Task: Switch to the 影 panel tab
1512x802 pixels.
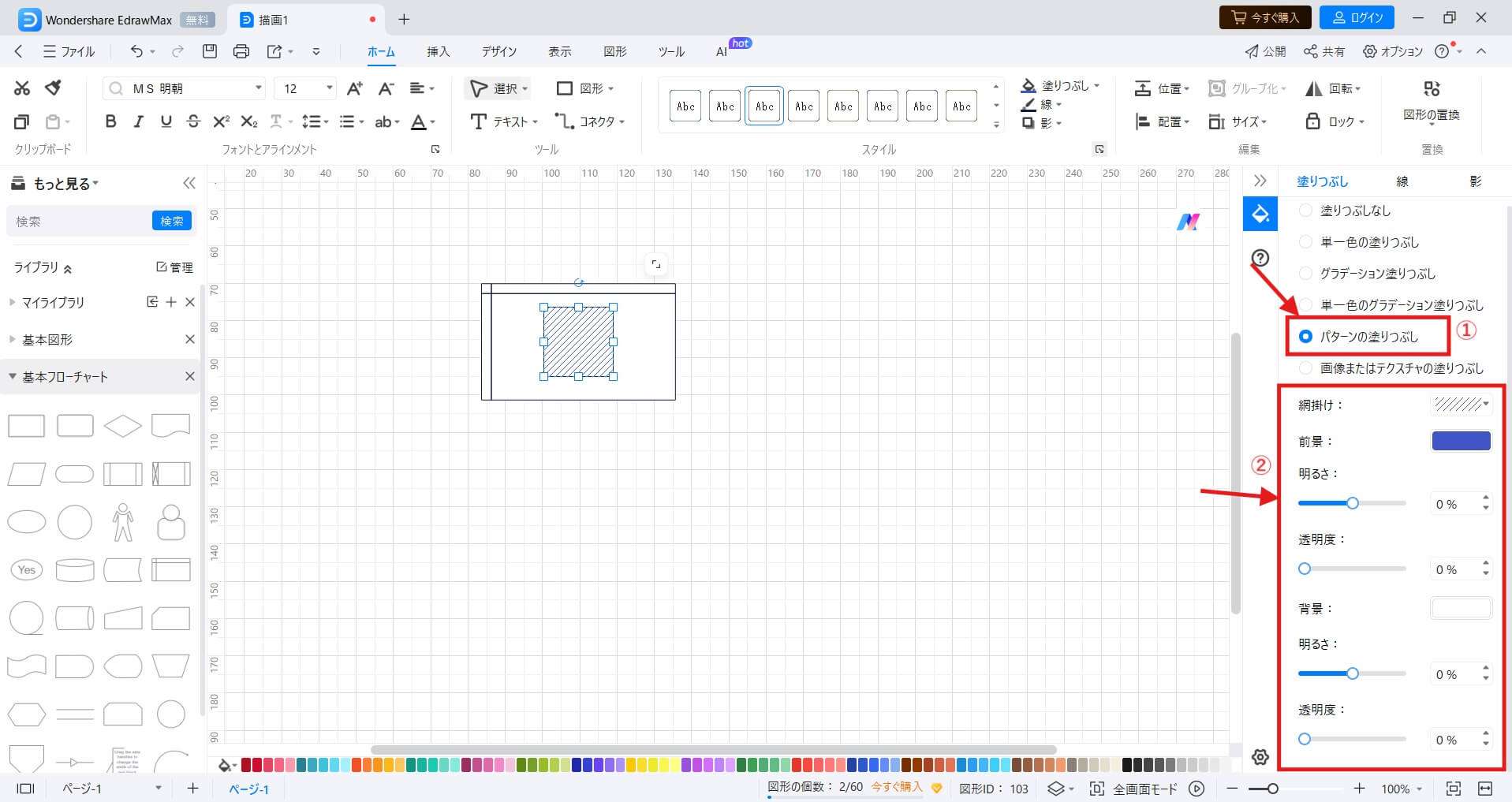Action: 1476,181
